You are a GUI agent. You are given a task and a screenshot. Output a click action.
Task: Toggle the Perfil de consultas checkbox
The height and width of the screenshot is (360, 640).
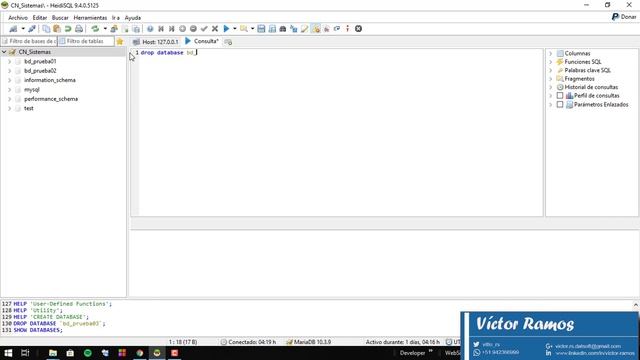[x=560, y=96]
